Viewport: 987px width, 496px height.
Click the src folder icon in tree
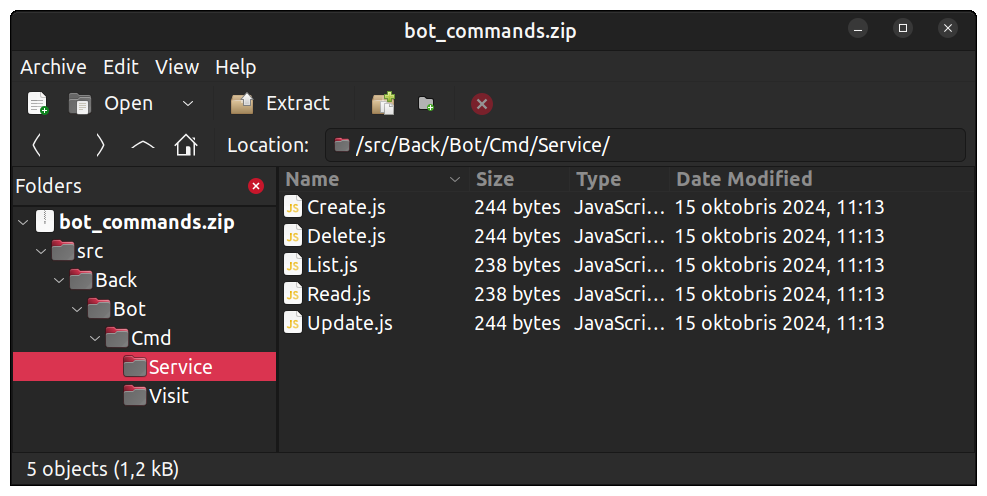[63, 251]
